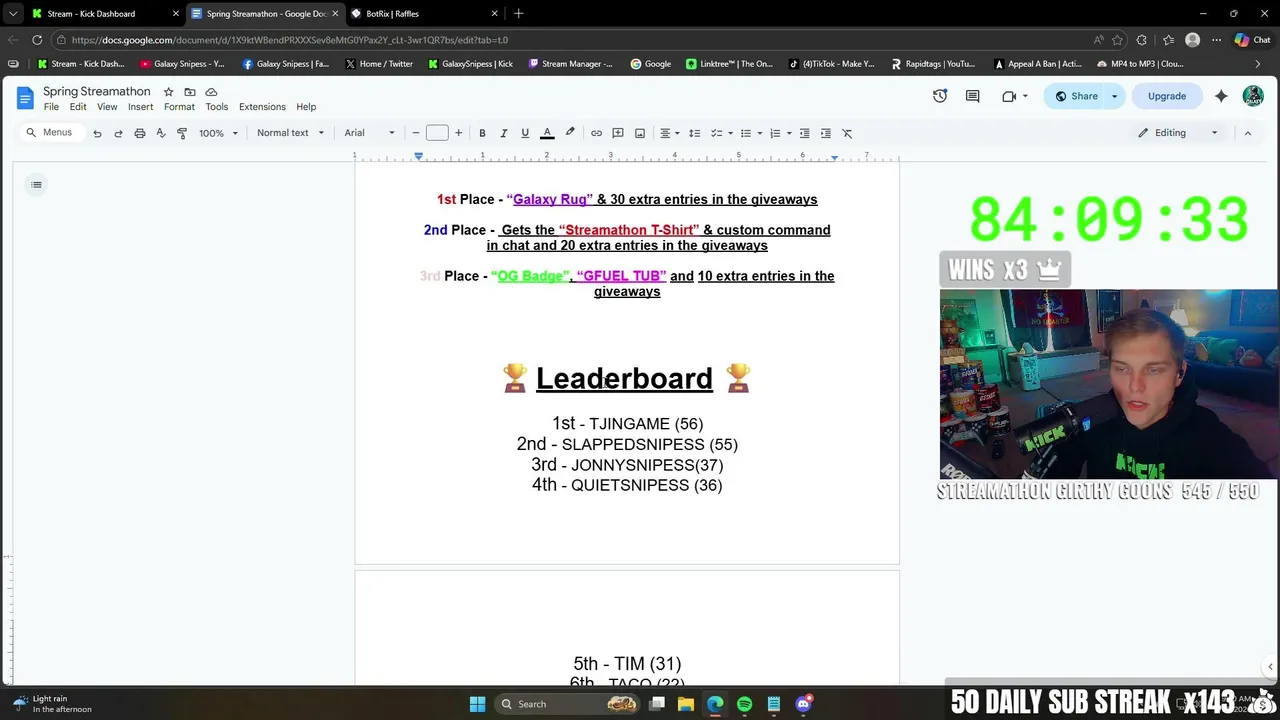Click the Share button
Screen dimensions: 1280x720
point(1075,96)
